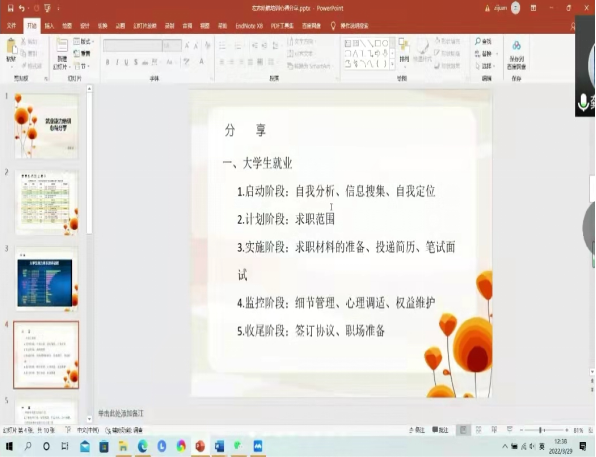596x457 pixels.
Task: Click zoom in plus button
Action: click(x=567, y=430)
